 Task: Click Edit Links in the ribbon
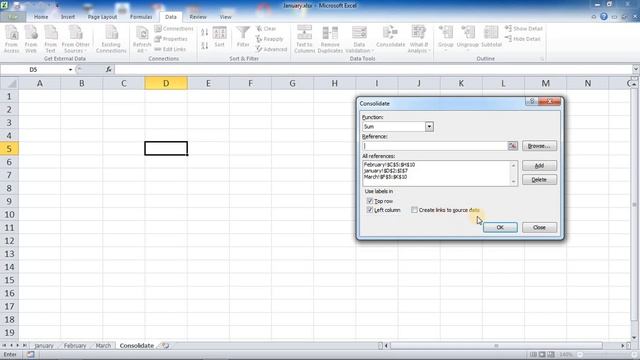(170, 49)
